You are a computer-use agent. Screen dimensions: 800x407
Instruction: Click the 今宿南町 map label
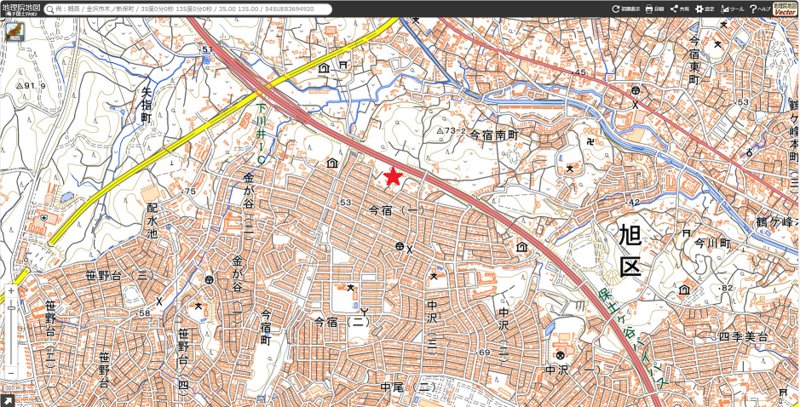tap(495, 132)
